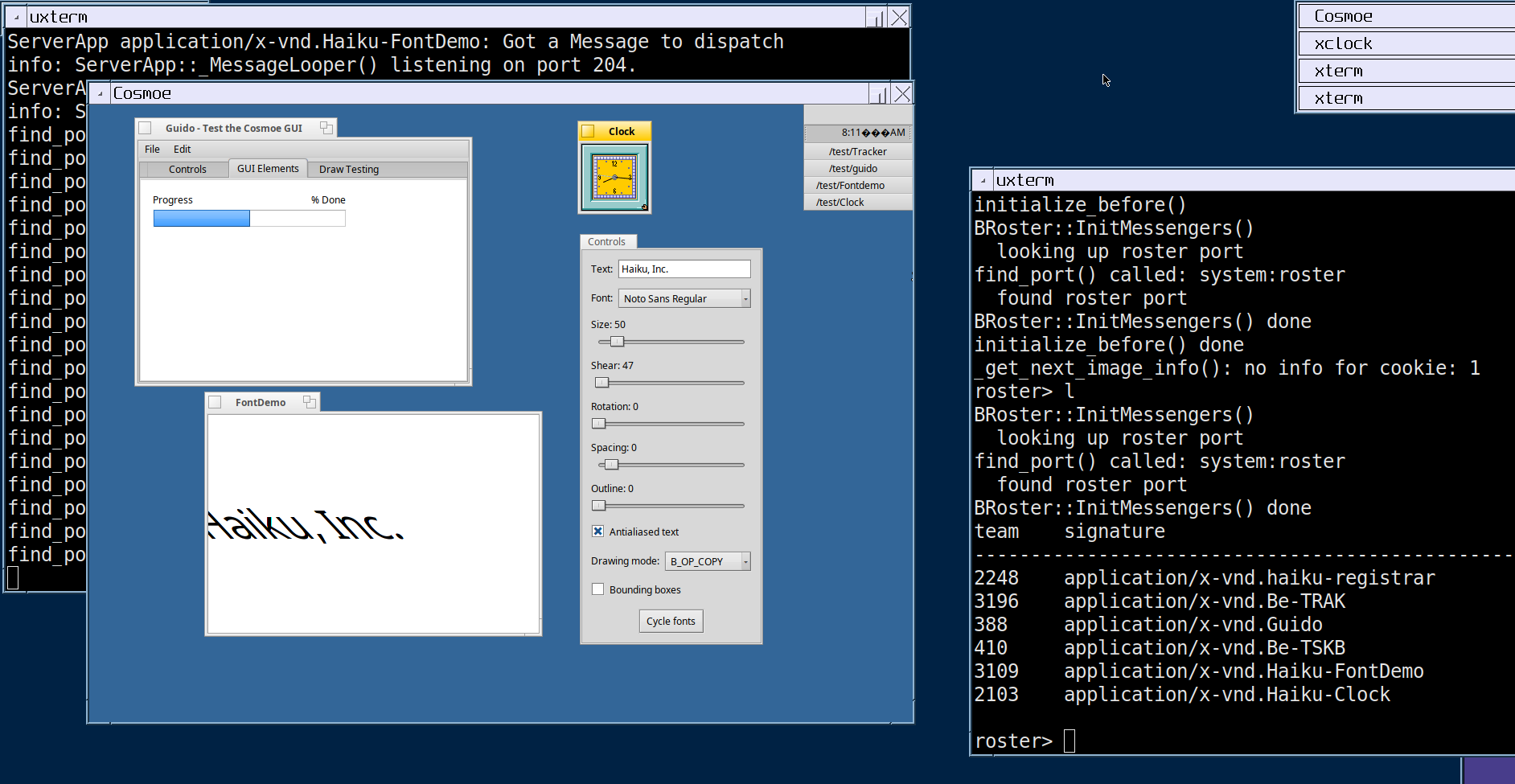Image resolution: width=1515 pixels, height=784 pixels.
Task: Open the Edit menu in Guido
Action: pos(183,149)
